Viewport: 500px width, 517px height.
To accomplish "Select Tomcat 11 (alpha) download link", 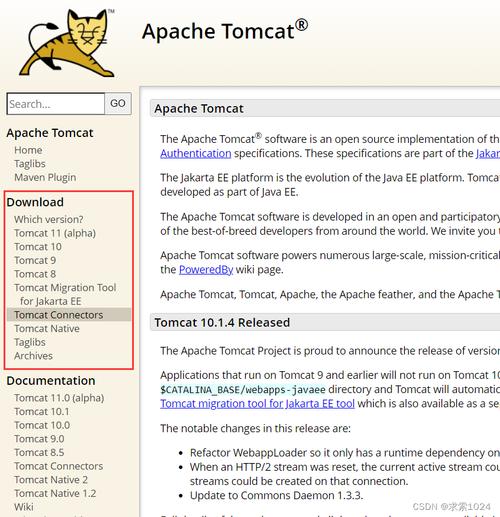I will [55, 233].
